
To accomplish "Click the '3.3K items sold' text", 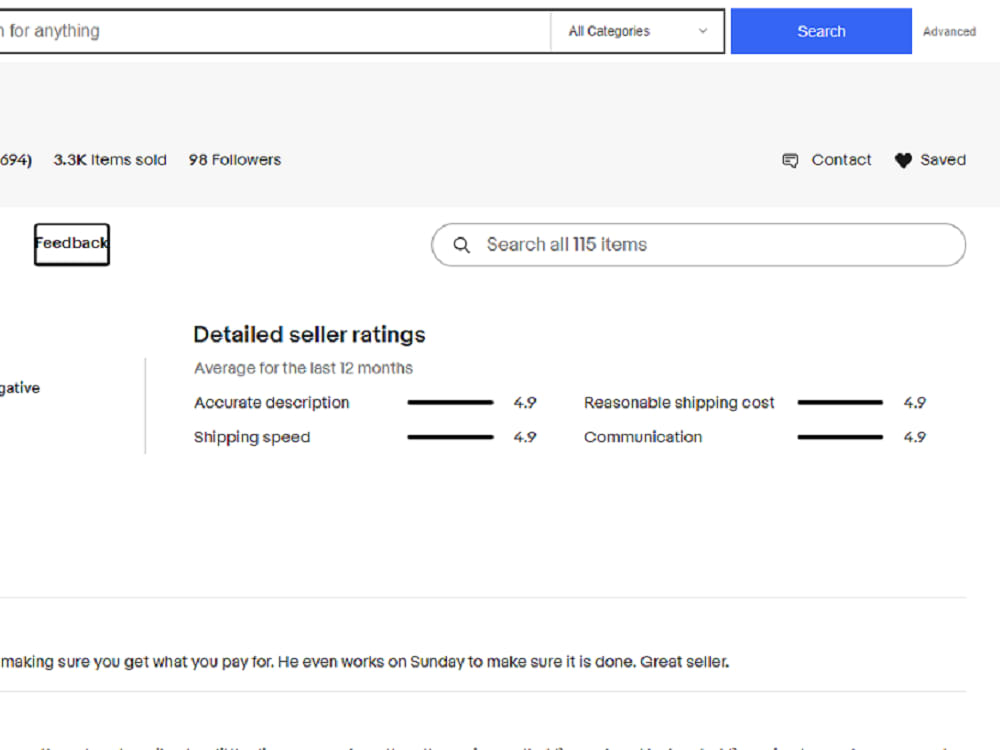I will point(110,160).
